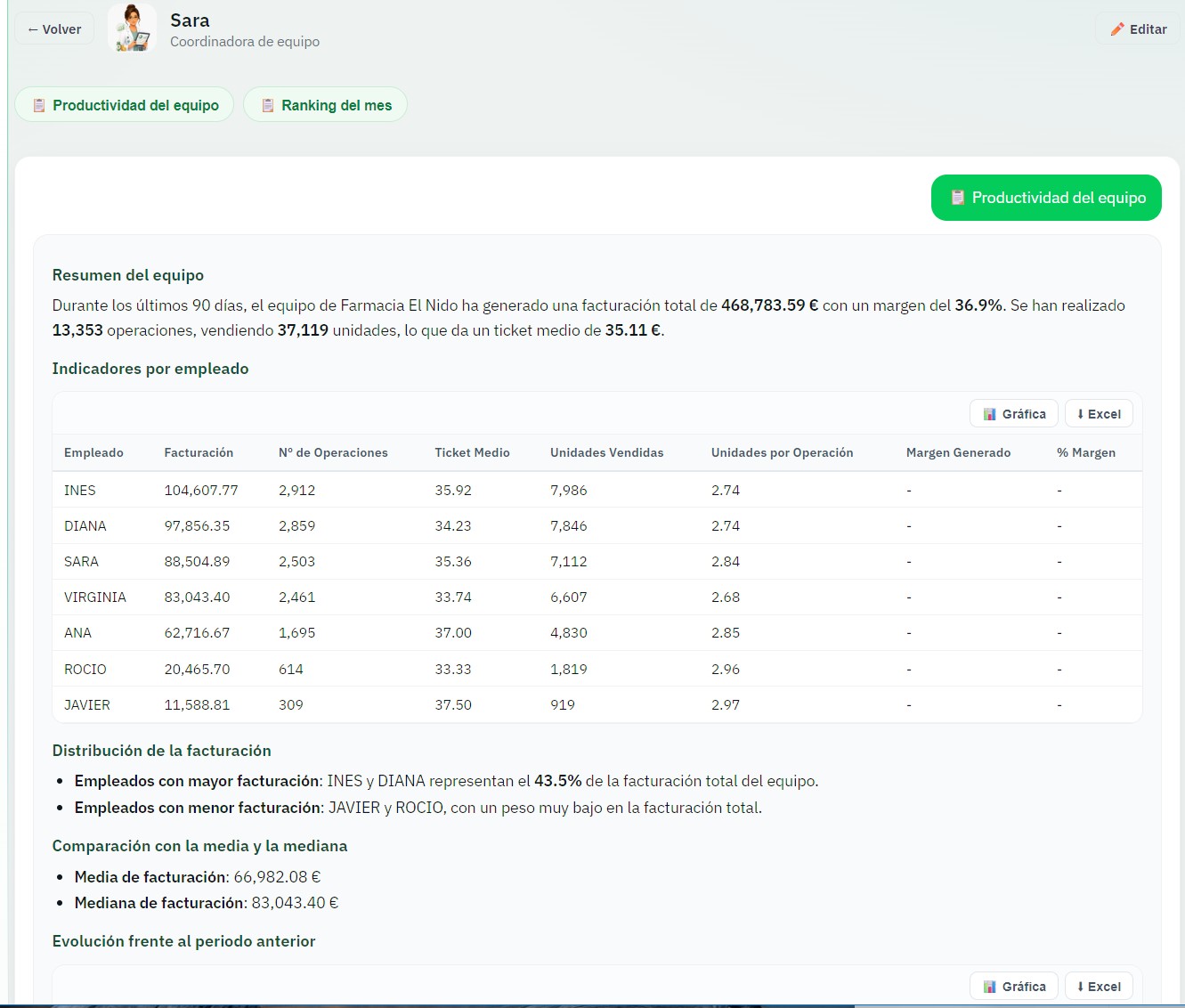Select employee ANA in the table
The width and height of the screenshot is (1185, 1008).
(77, 633)
